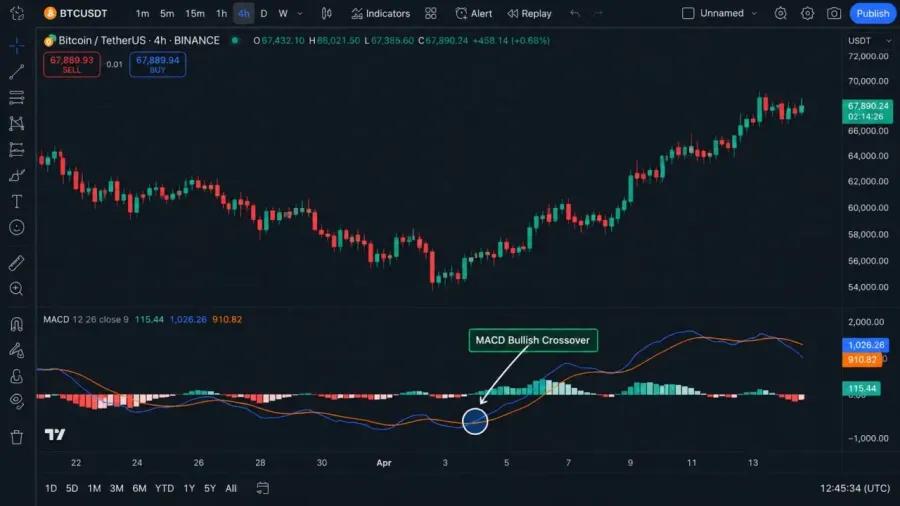Open the USDT currency dropdown
The width and height of the screenshot is (900, 506).
[x=870, y=41]
